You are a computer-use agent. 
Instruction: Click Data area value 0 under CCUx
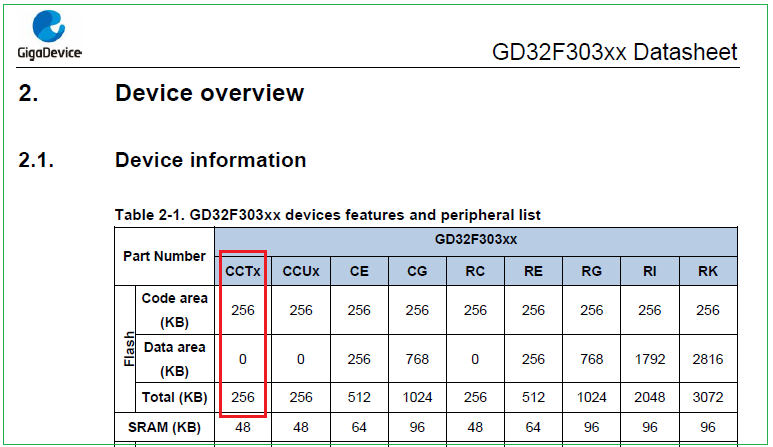(301, 359)
